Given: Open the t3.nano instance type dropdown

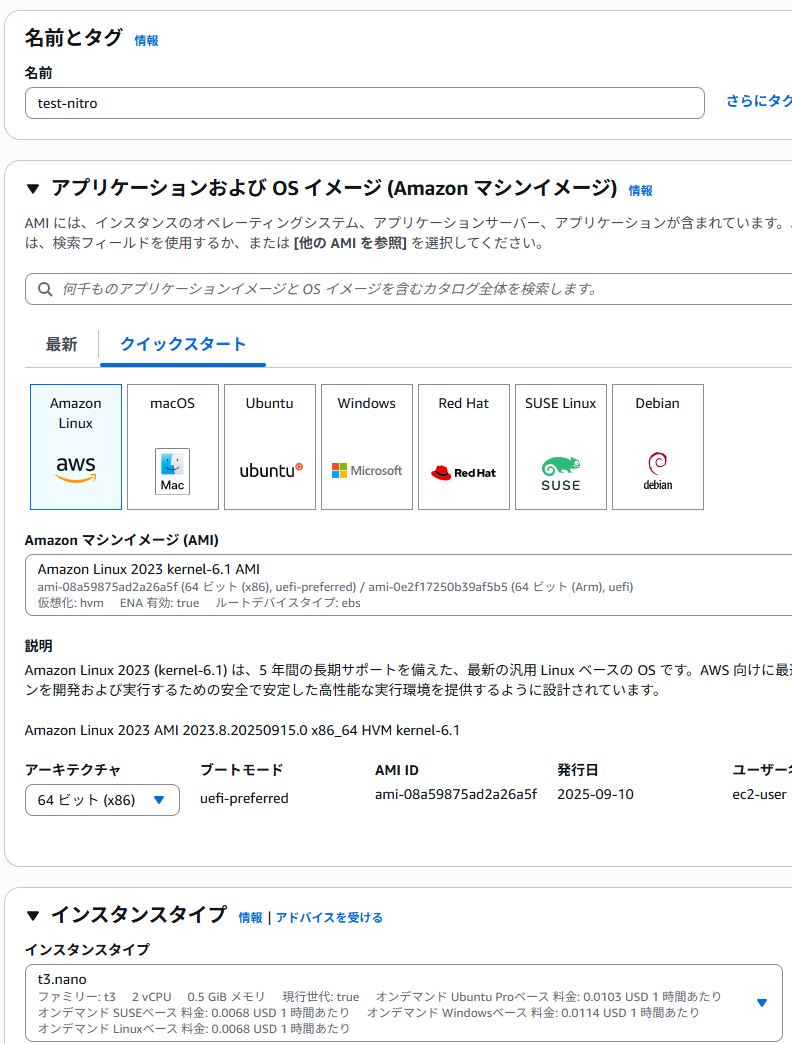Looking at the screenshot, I should click(404, 1003).
